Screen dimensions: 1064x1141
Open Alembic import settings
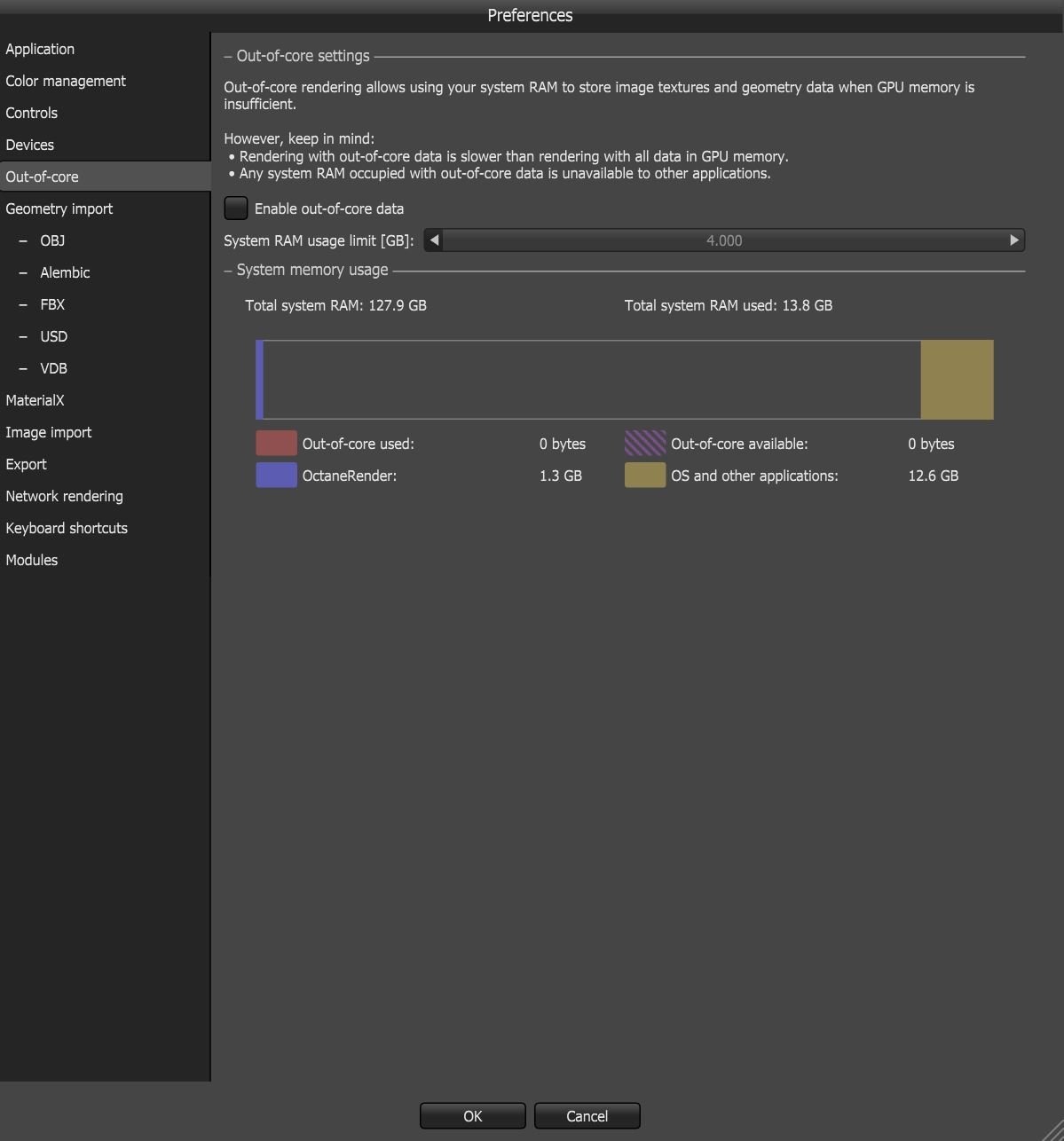(65, 272)
